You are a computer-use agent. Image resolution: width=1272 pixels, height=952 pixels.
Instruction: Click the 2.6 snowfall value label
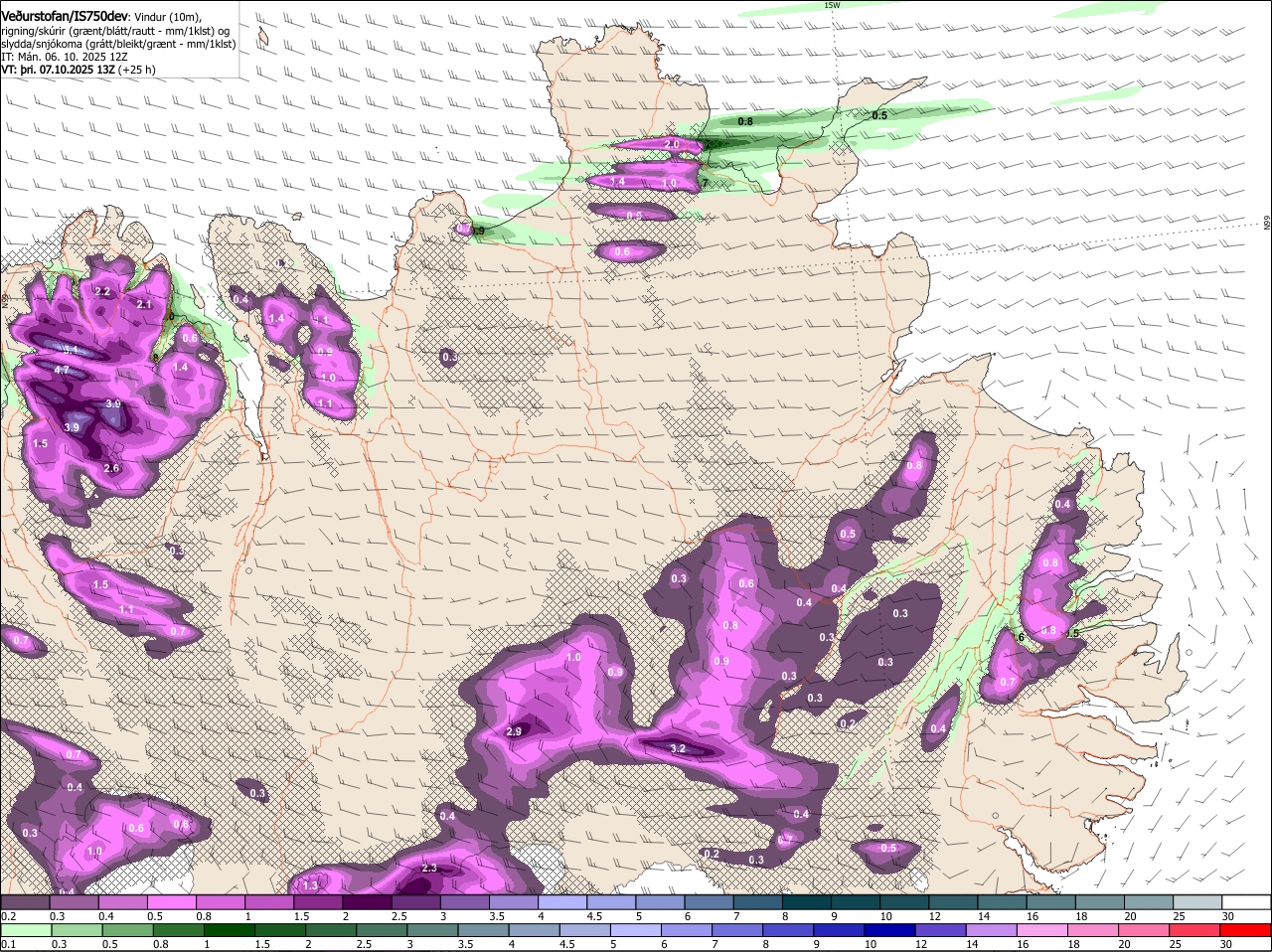111,468
